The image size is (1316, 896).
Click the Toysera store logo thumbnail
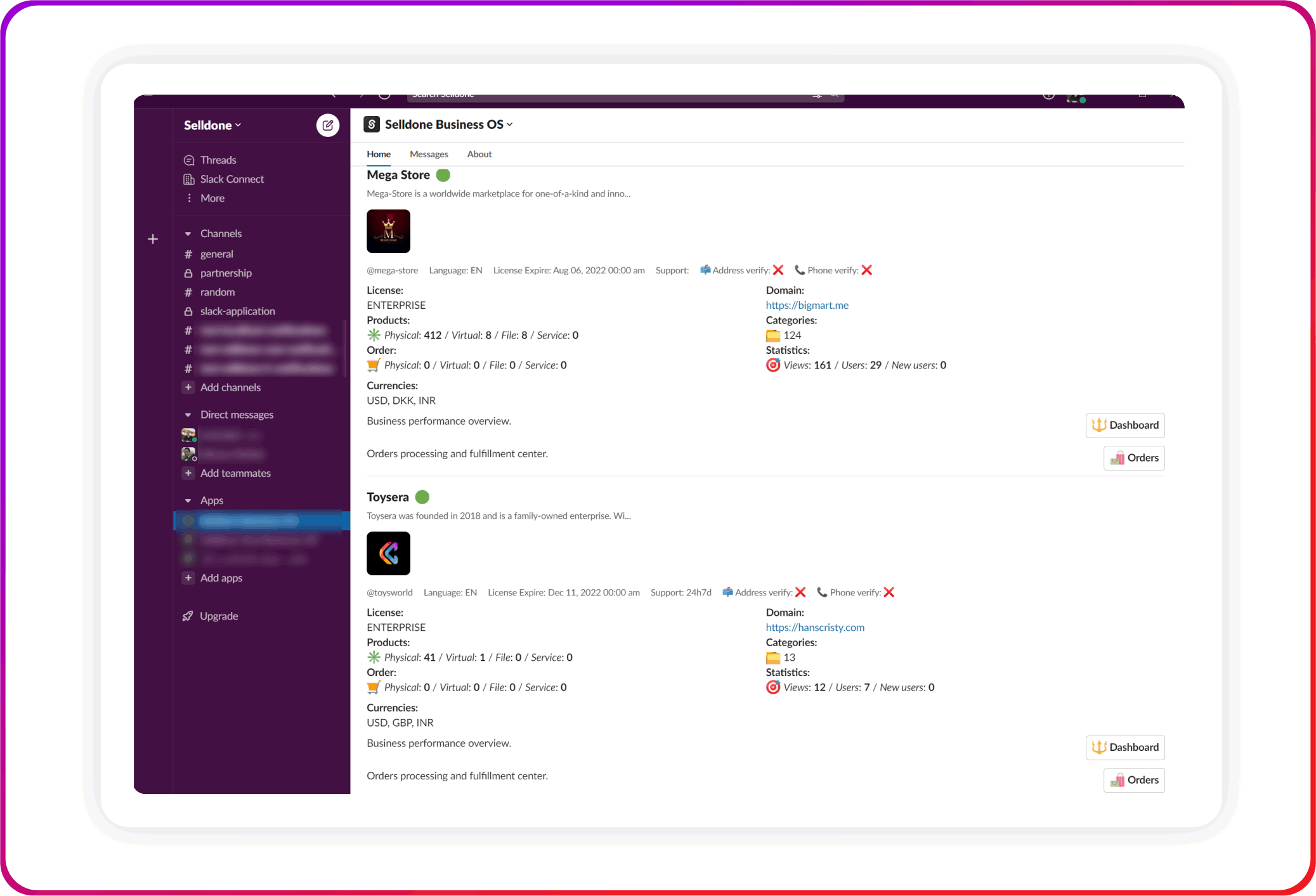click(388, 553)
